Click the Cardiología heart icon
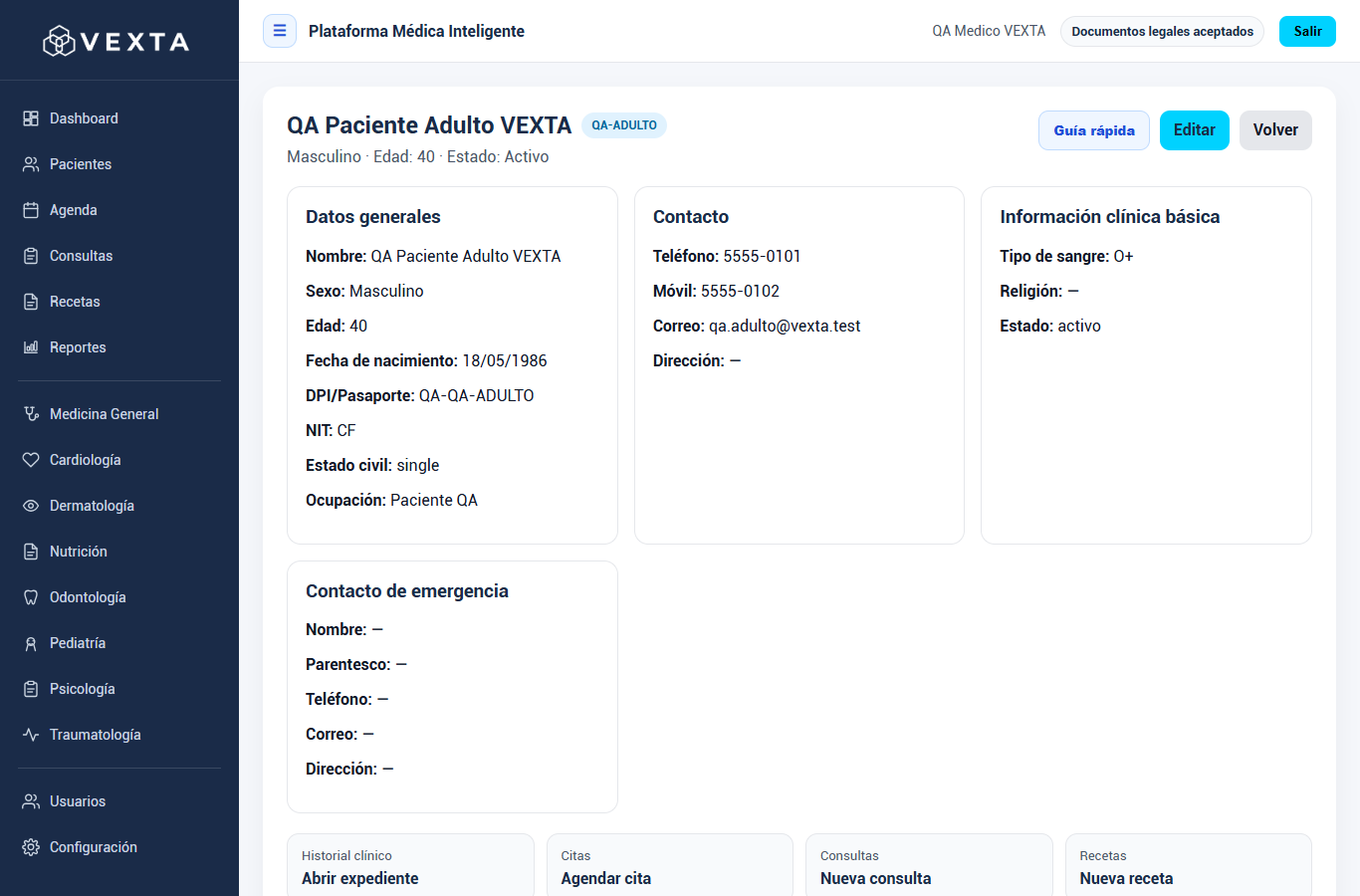Viewport: 1360px width, 896px height. [31, 460]
